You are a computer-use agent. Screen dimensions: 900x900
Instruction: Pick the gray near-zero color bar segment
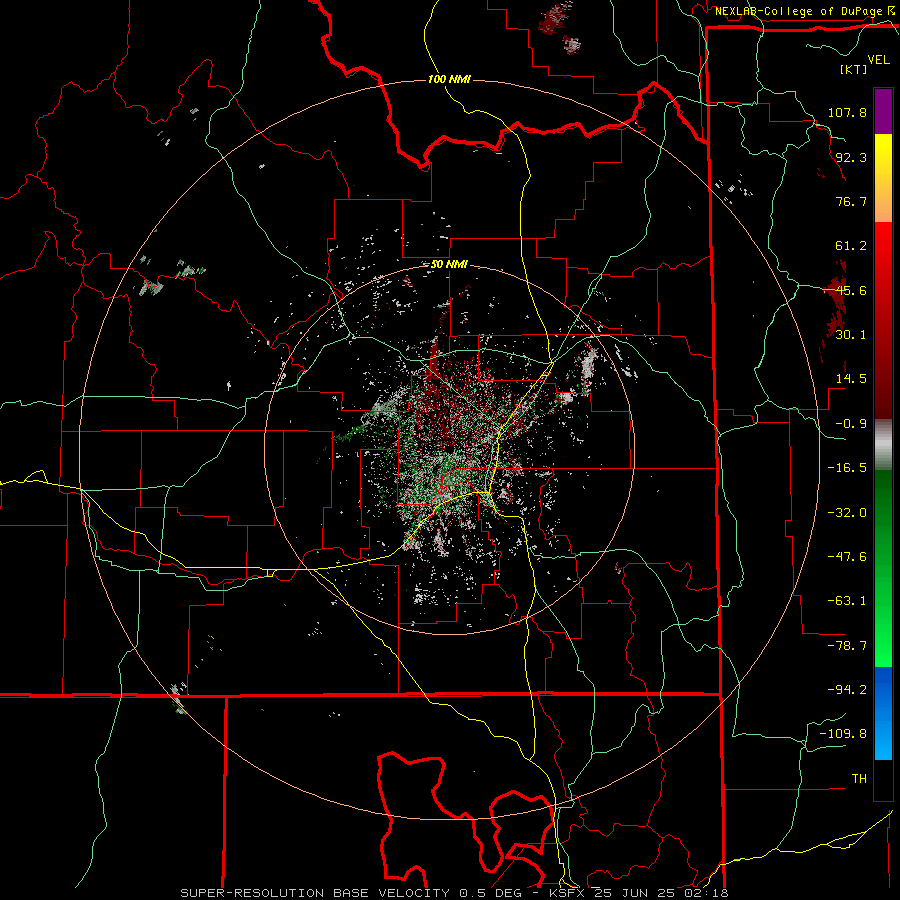(883, 445)
